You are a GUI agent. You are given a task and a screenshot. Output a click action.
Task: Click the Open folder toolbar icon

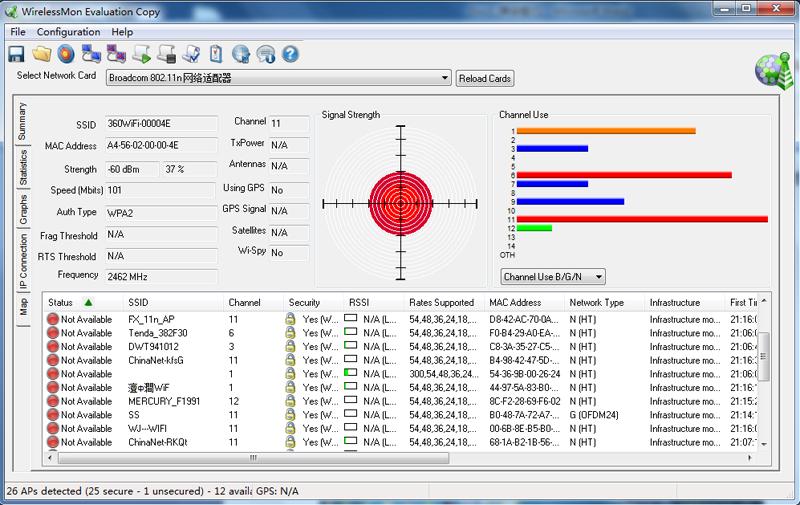[41, 54]
